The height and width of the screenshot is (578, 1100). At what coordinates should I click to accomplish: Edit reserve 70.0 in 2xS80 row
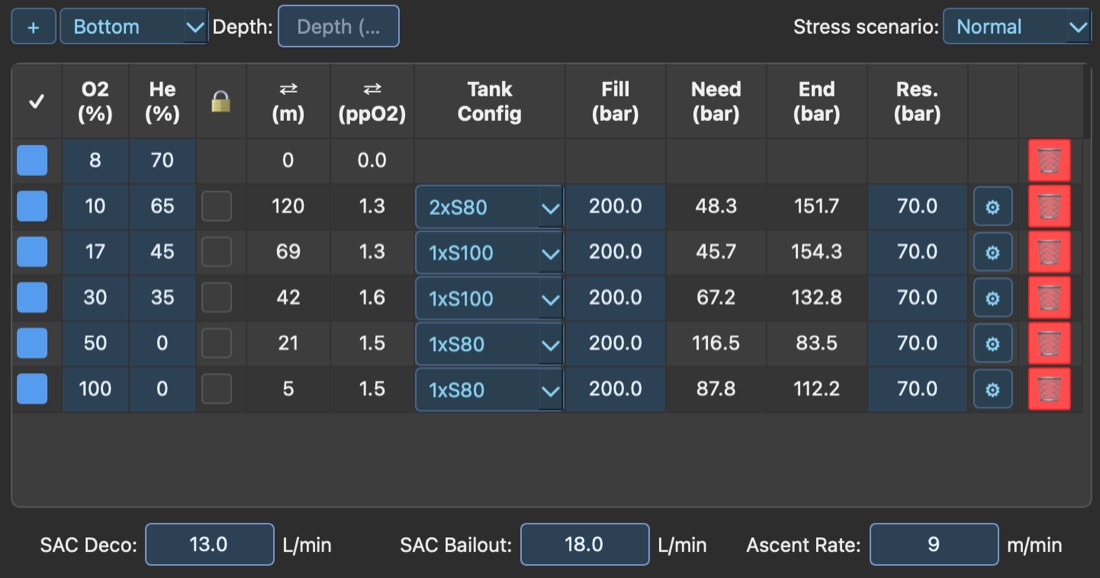point(918,206)
